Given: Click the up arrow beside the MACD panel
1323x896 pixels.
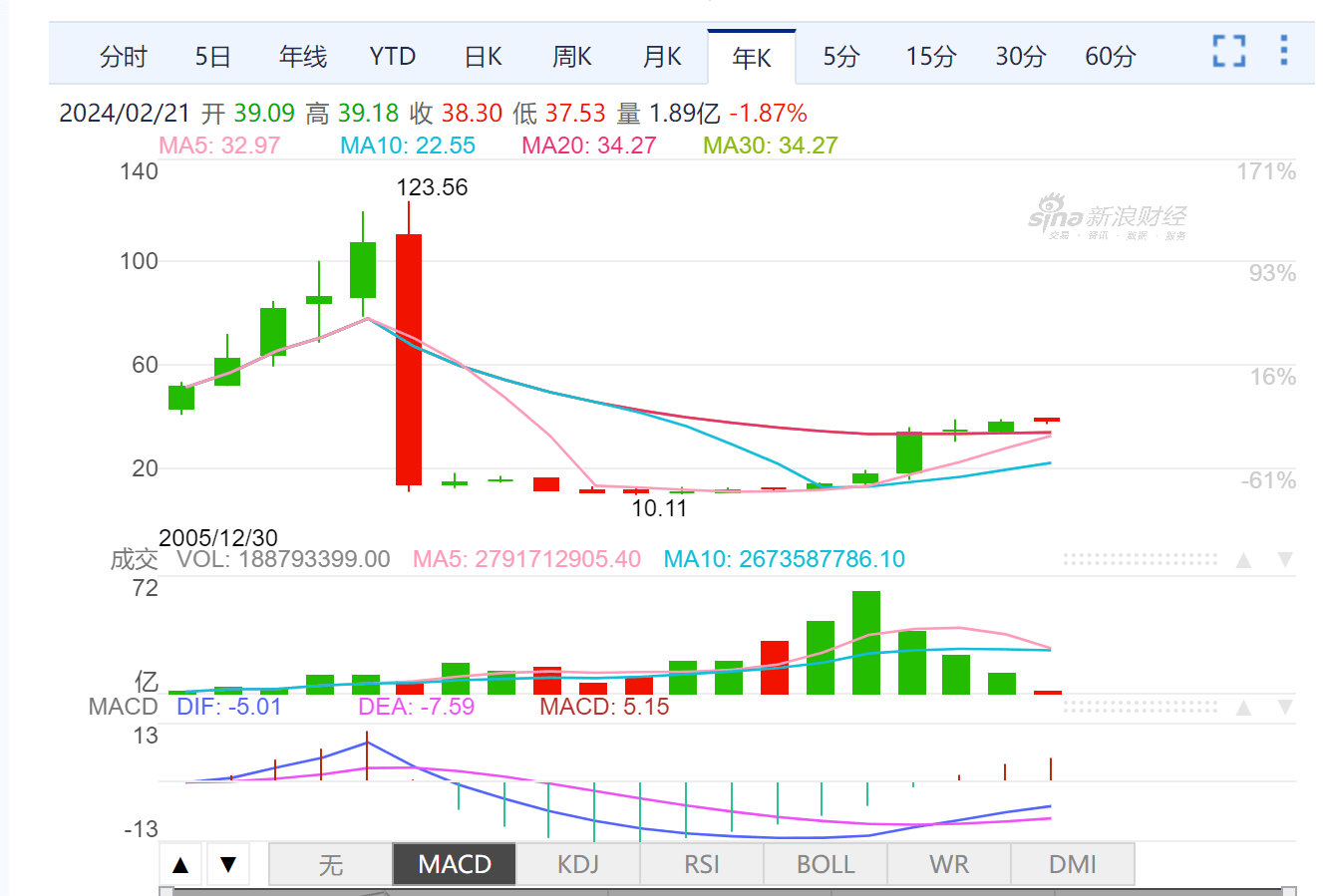Looking at the screenshot, I should (x=1242, y=708).
